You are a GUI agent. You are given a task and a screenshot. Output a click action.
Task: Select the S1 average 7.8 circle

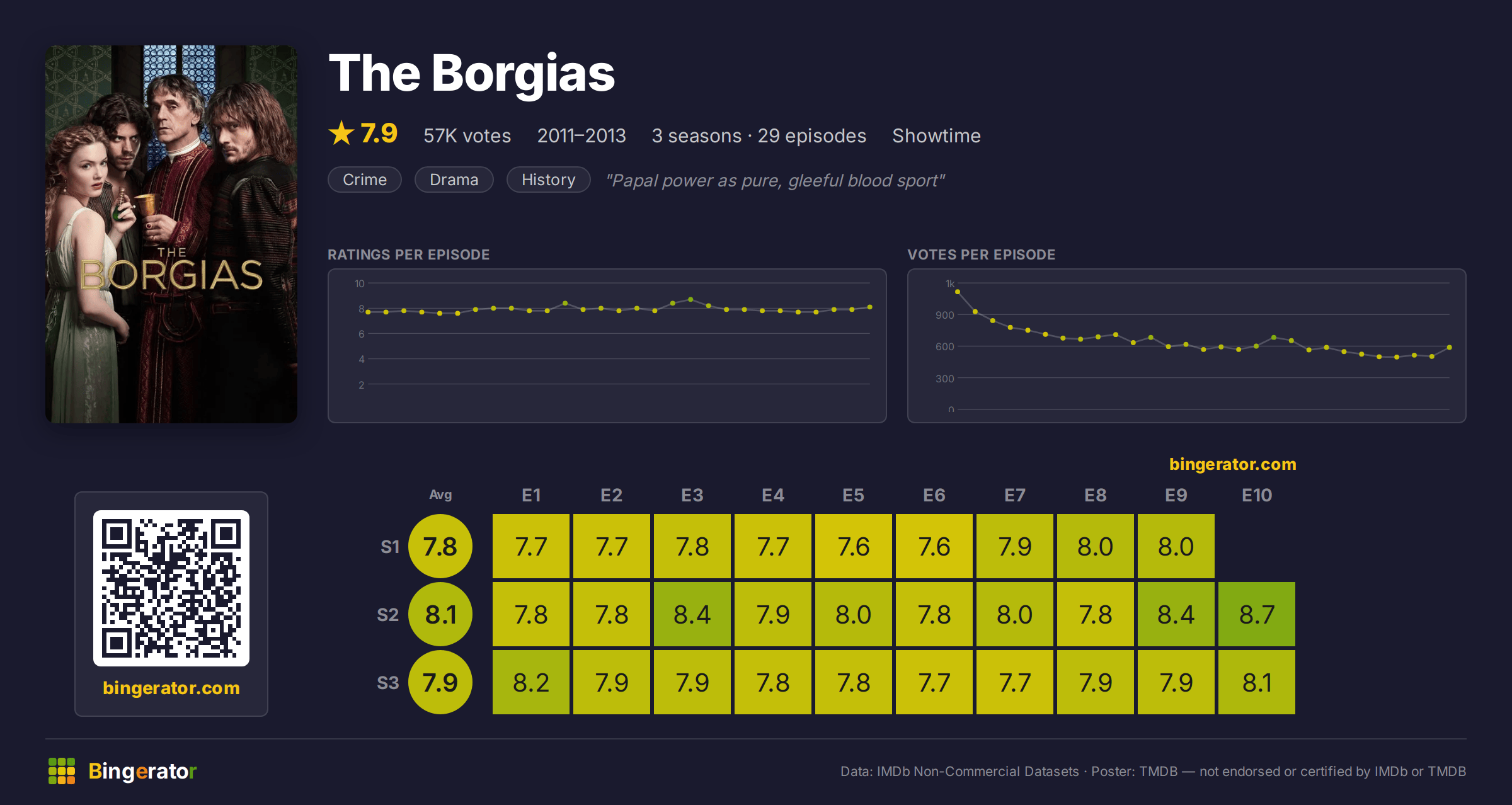click(x=440, y=546)
